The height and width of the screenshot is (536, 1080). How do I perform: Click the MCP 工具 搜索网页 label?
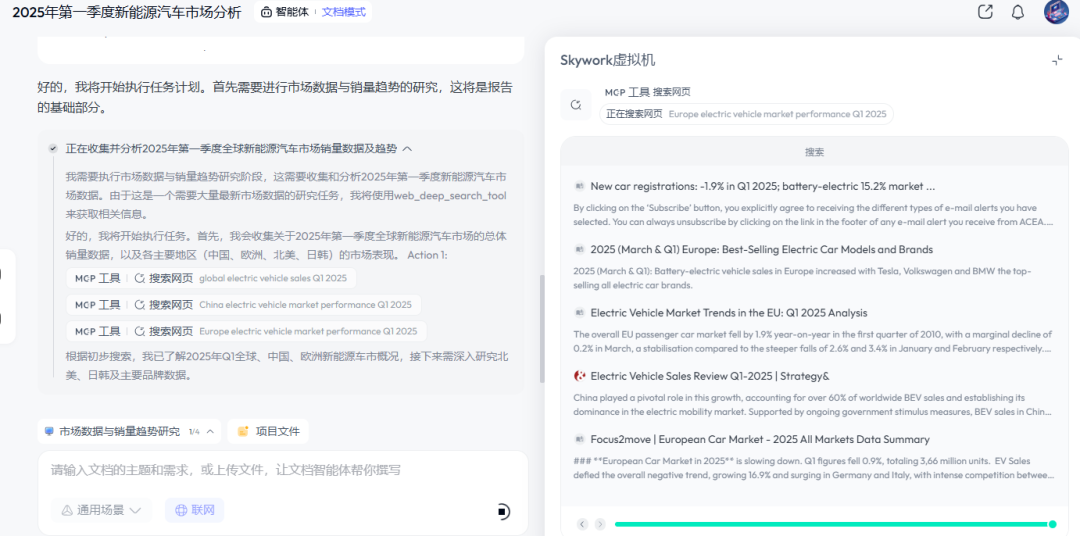[647, 92]
